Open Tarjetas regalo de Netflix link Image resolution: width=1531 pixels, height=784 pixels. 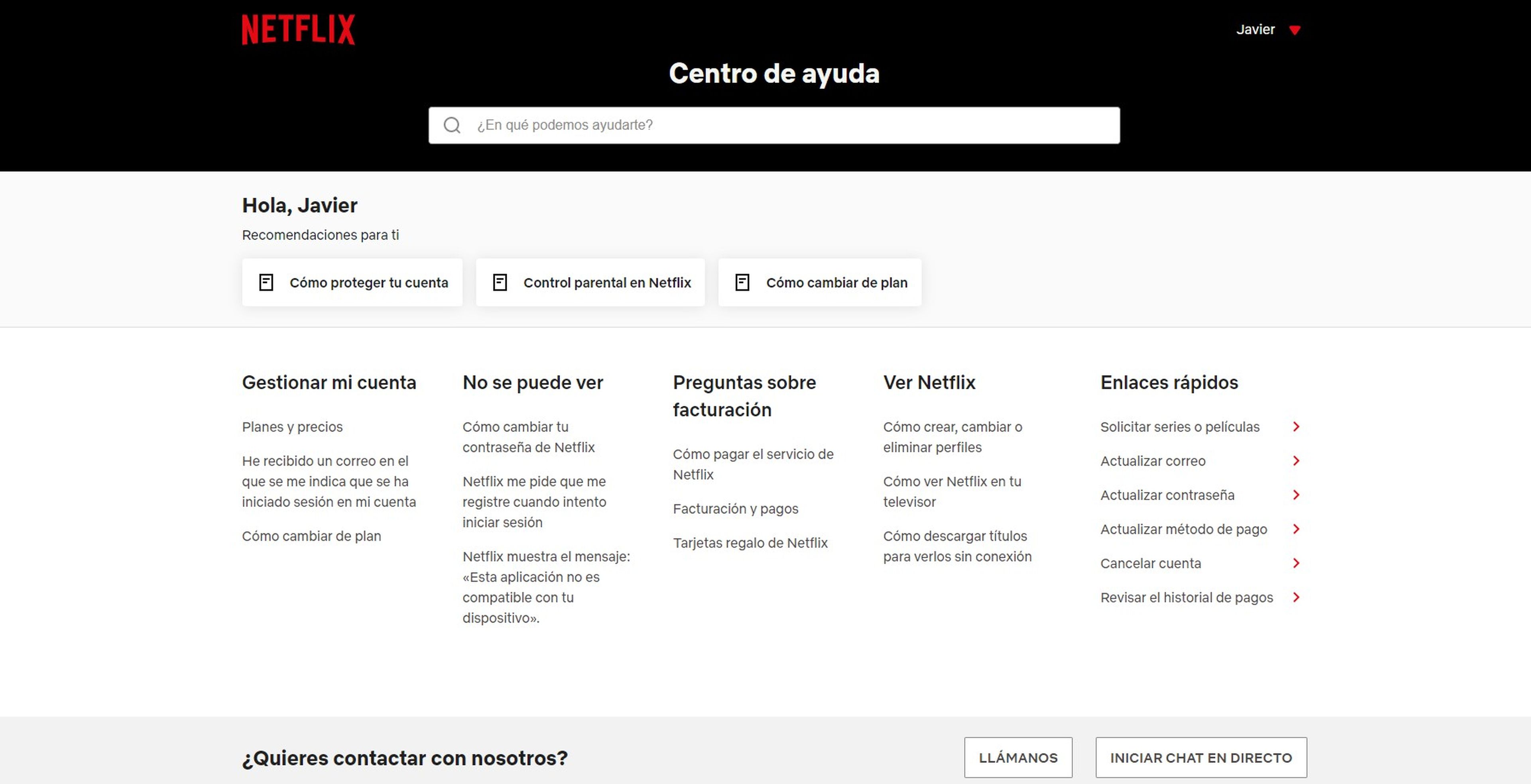750,543
